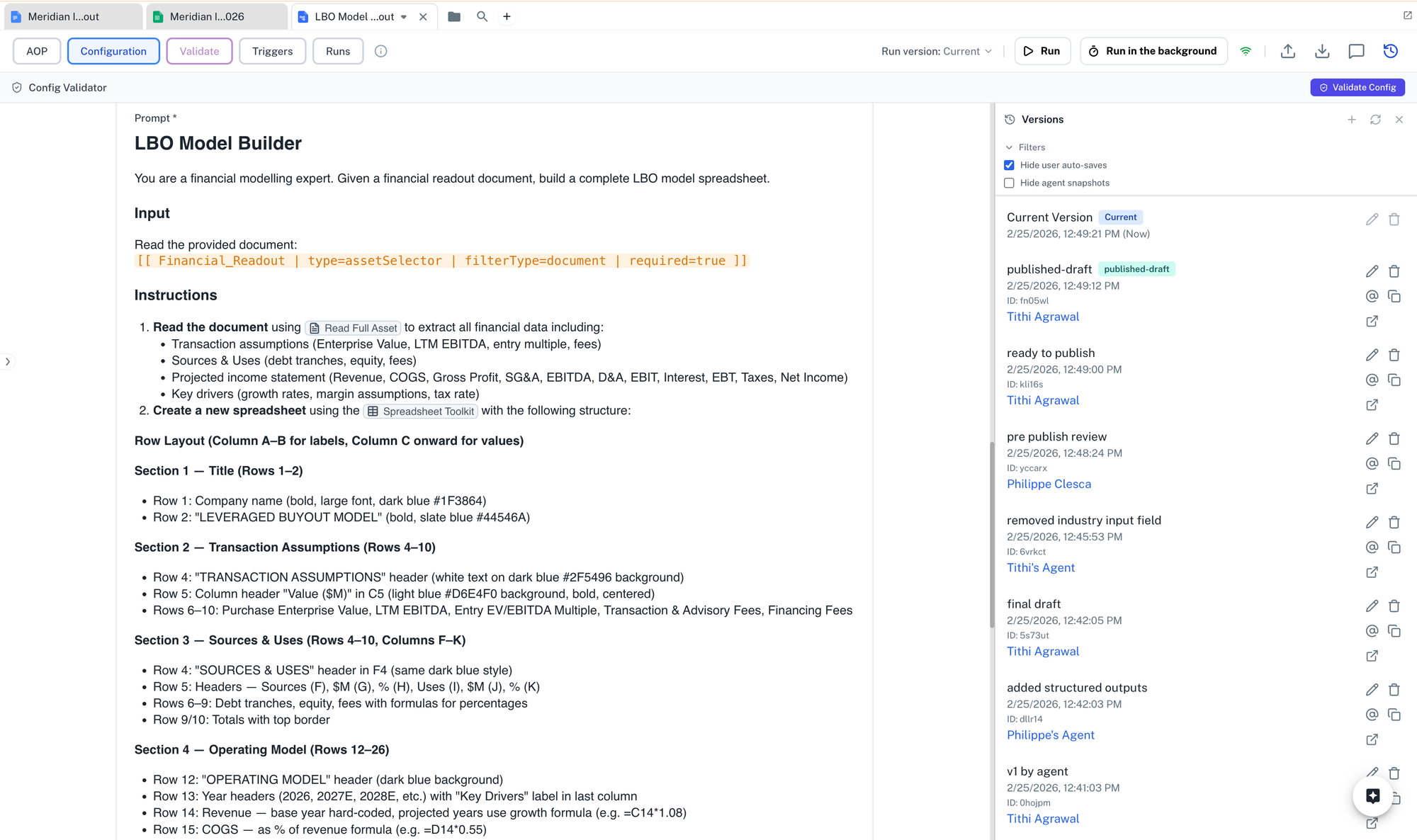
Task: Uncheck Hide user auto-saves
Action: click(x=1009, y=165)
